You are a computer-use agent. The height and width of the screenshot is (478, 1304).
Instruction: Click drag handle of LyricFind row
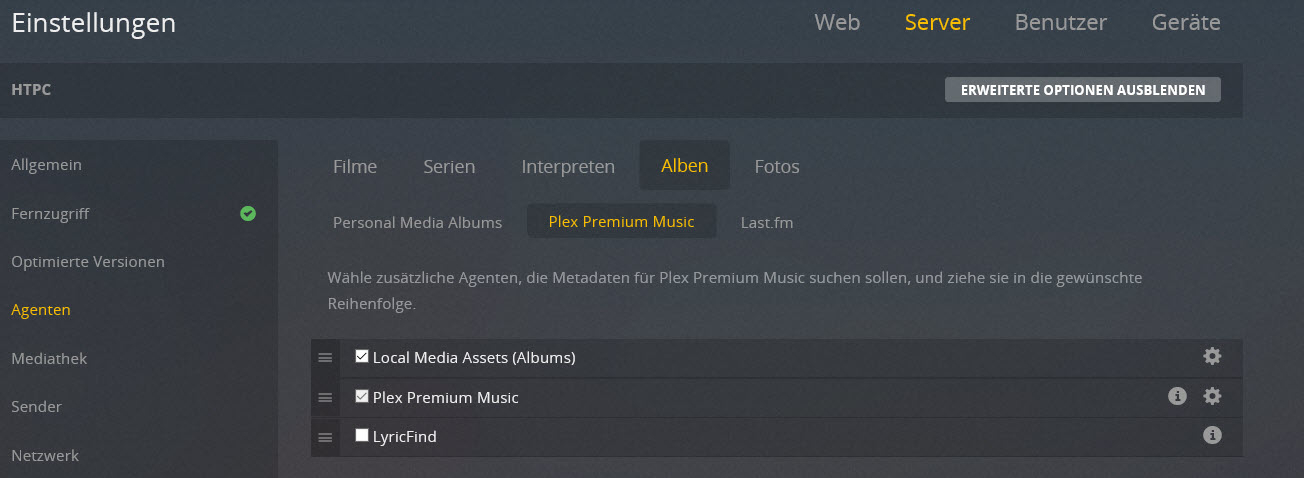click(325, 437)
